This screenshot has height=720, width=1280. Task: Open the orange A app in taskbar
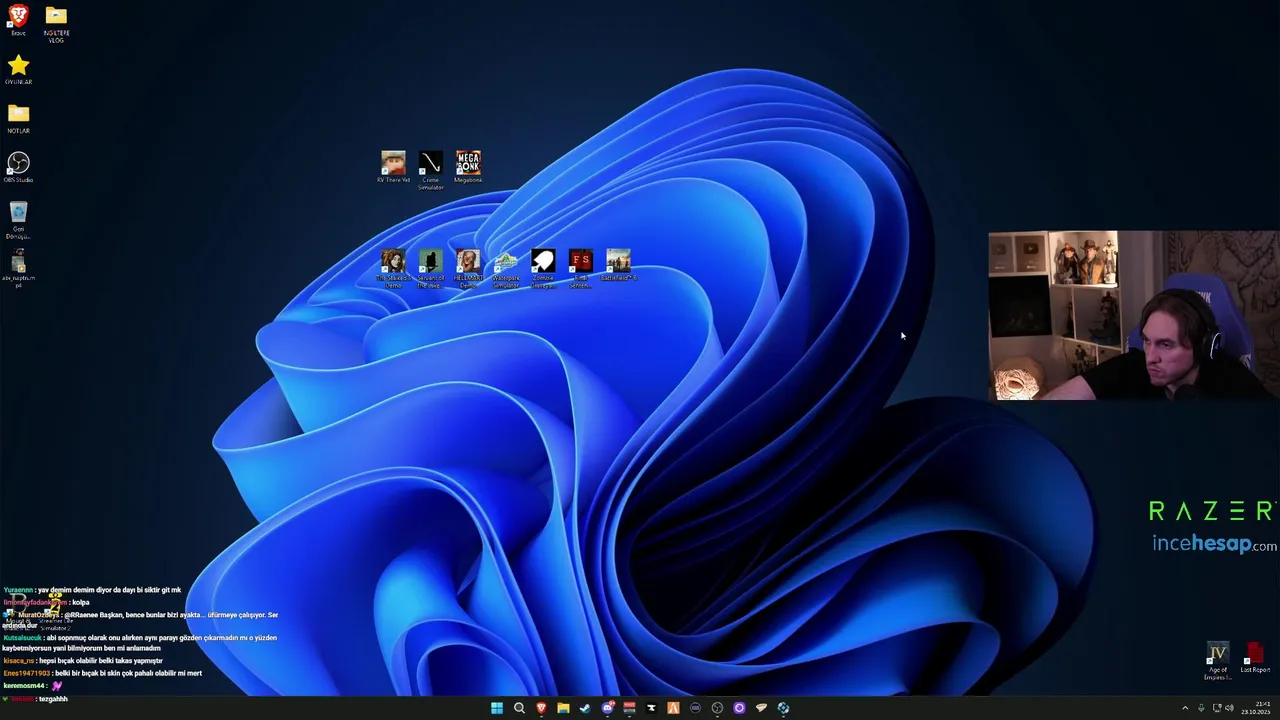click(x=673, y=708)
